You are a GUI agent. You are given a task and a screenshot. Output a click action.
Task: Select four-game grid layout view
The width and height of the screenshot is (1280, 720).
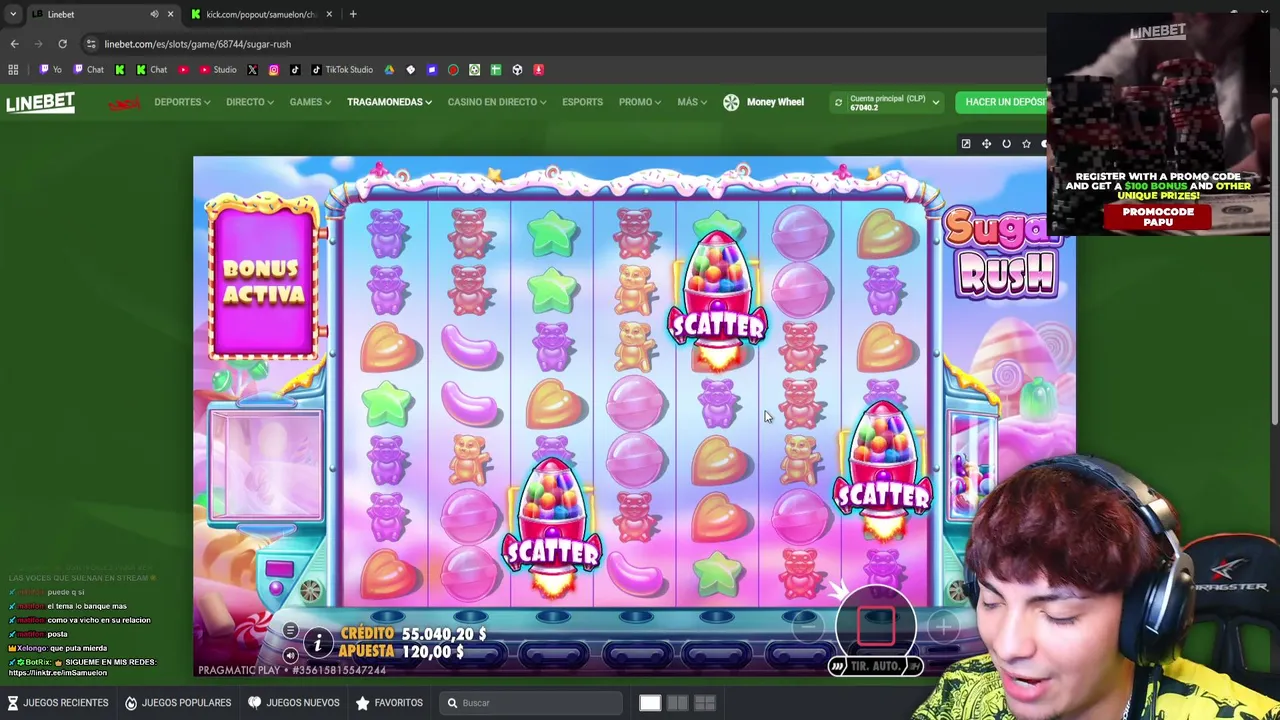704,703
